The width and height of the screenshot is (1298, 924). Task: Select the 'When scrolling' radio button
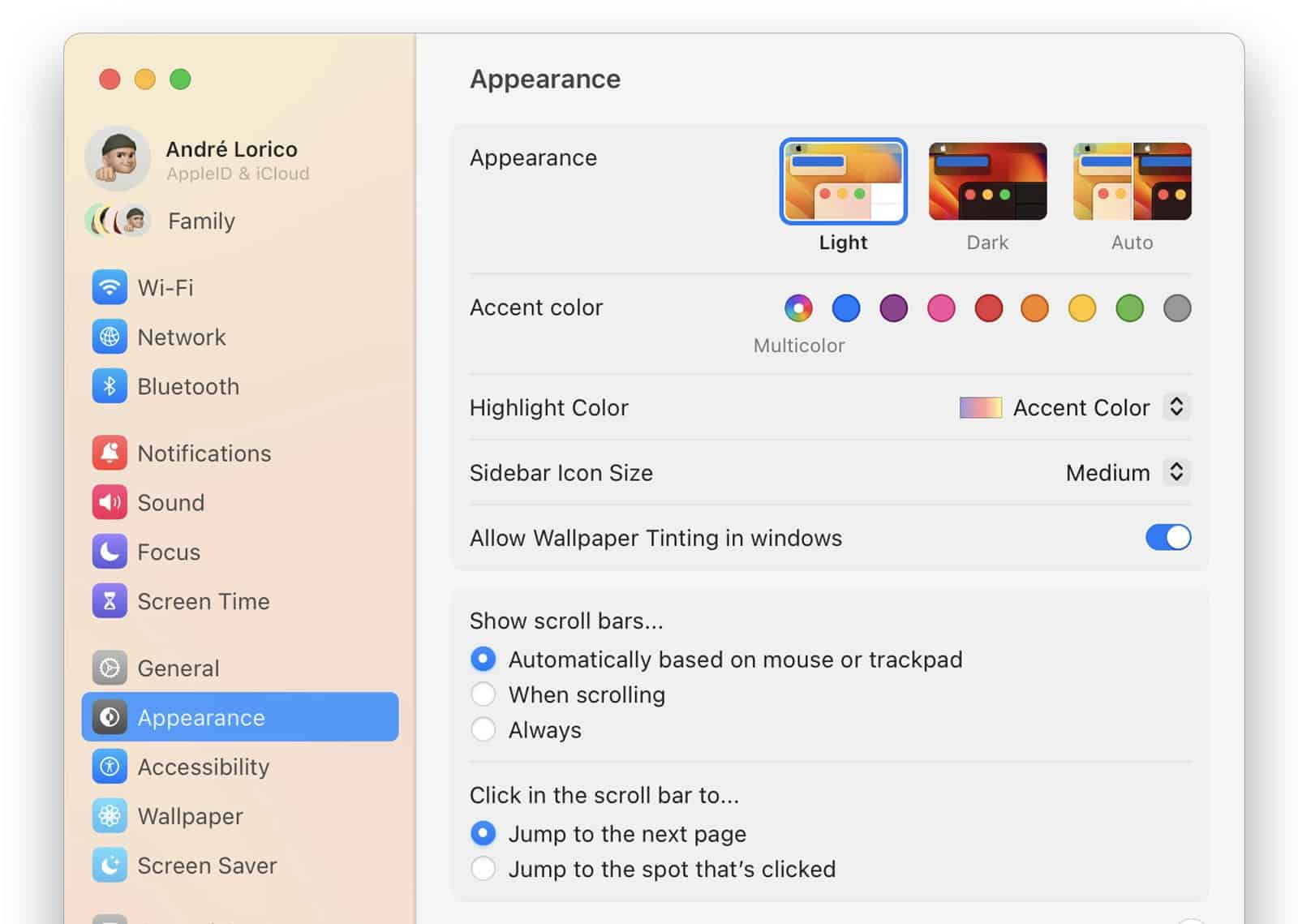[484, 694]
